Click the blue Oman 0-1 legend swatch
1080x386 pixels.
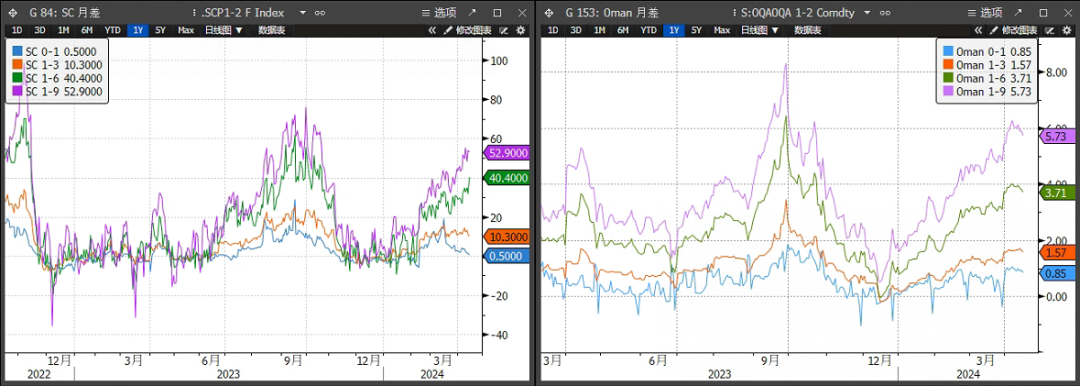click(947, 52)
